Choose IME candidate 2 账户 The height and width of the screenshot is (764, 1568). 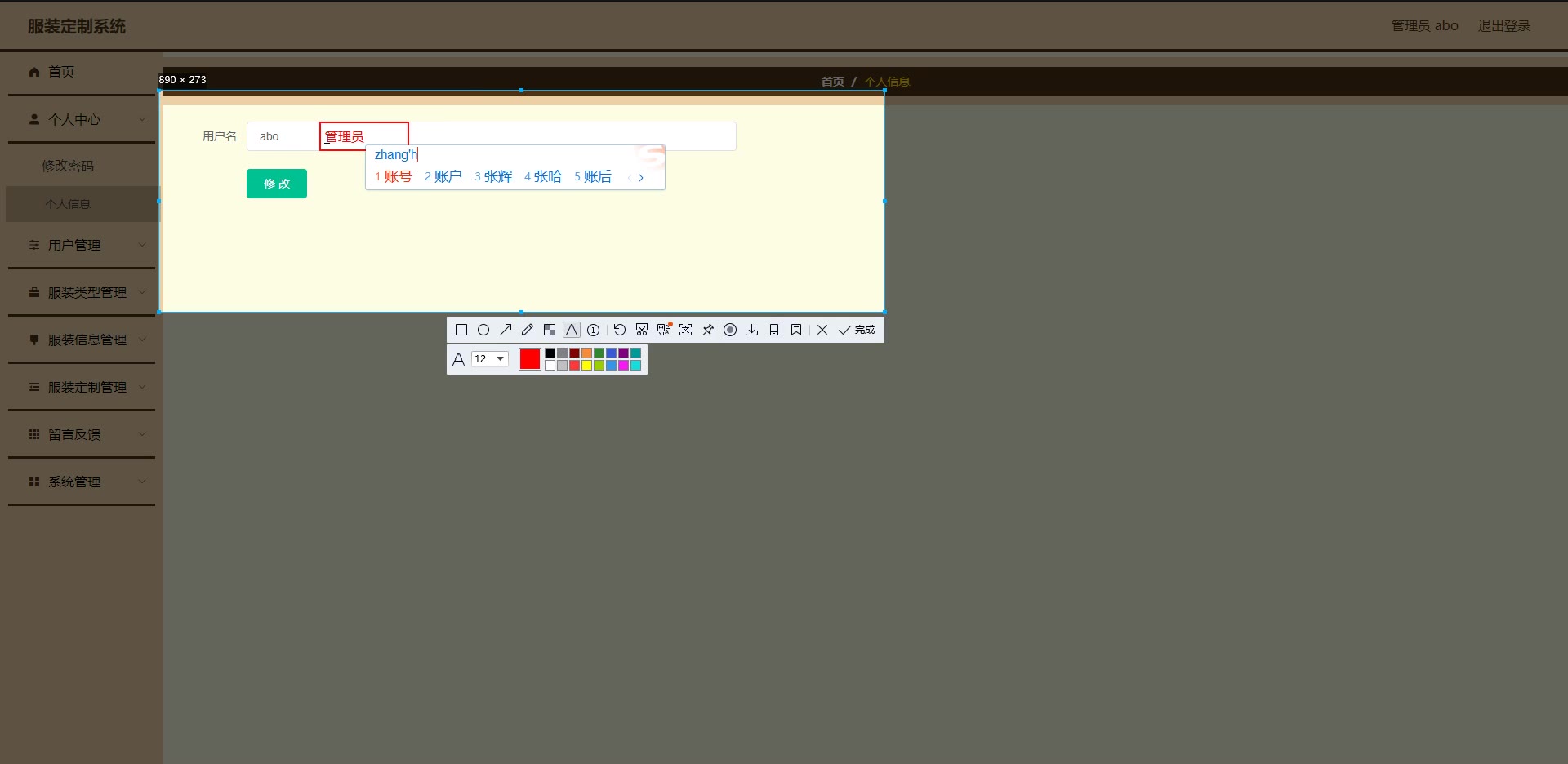click(443, 177)
